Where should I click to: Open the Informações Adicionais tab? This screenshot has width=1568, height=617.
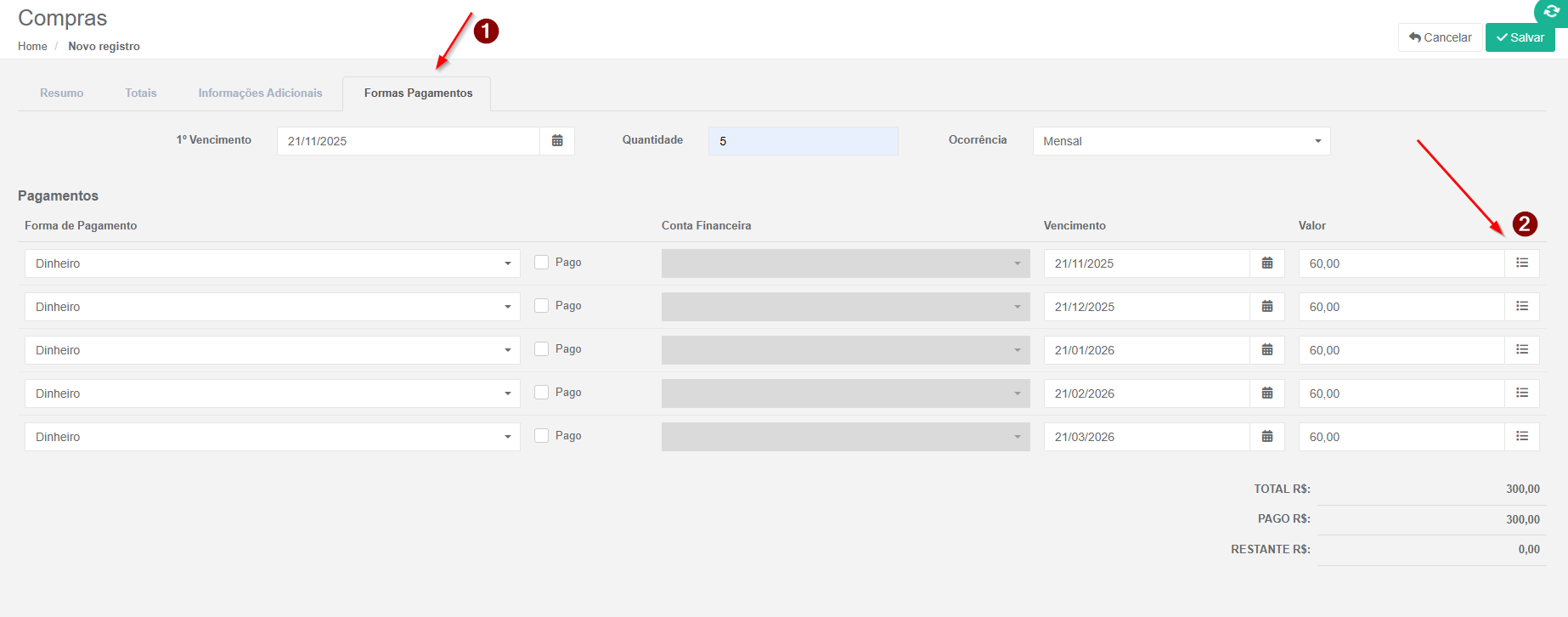click(x=260, y=93)
